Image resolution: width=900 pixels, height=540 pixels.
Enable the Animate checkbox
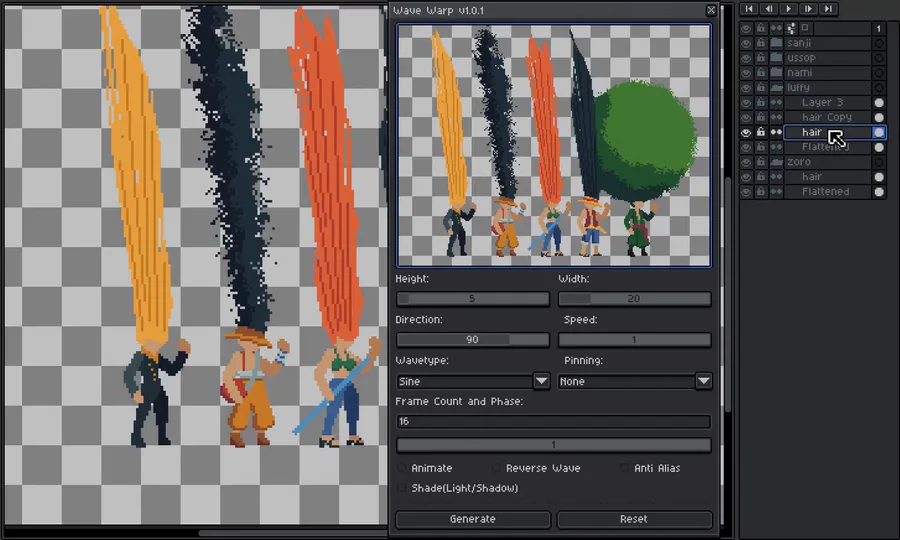(x=402, y=468)
